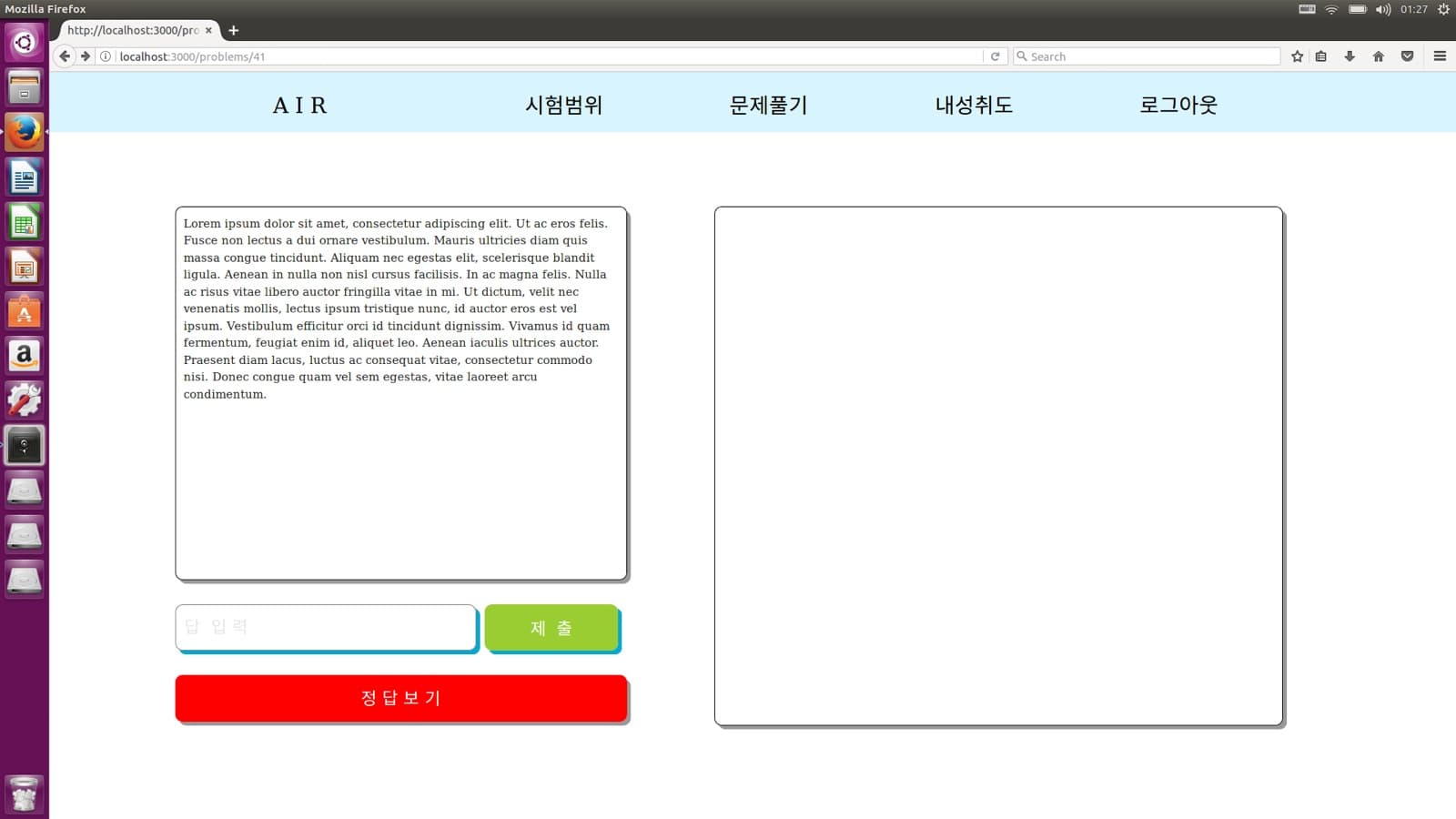1456x819 pixels.
Task: Open the 문제풀기 navigation menu item
Action: click(x=769, y=106)
